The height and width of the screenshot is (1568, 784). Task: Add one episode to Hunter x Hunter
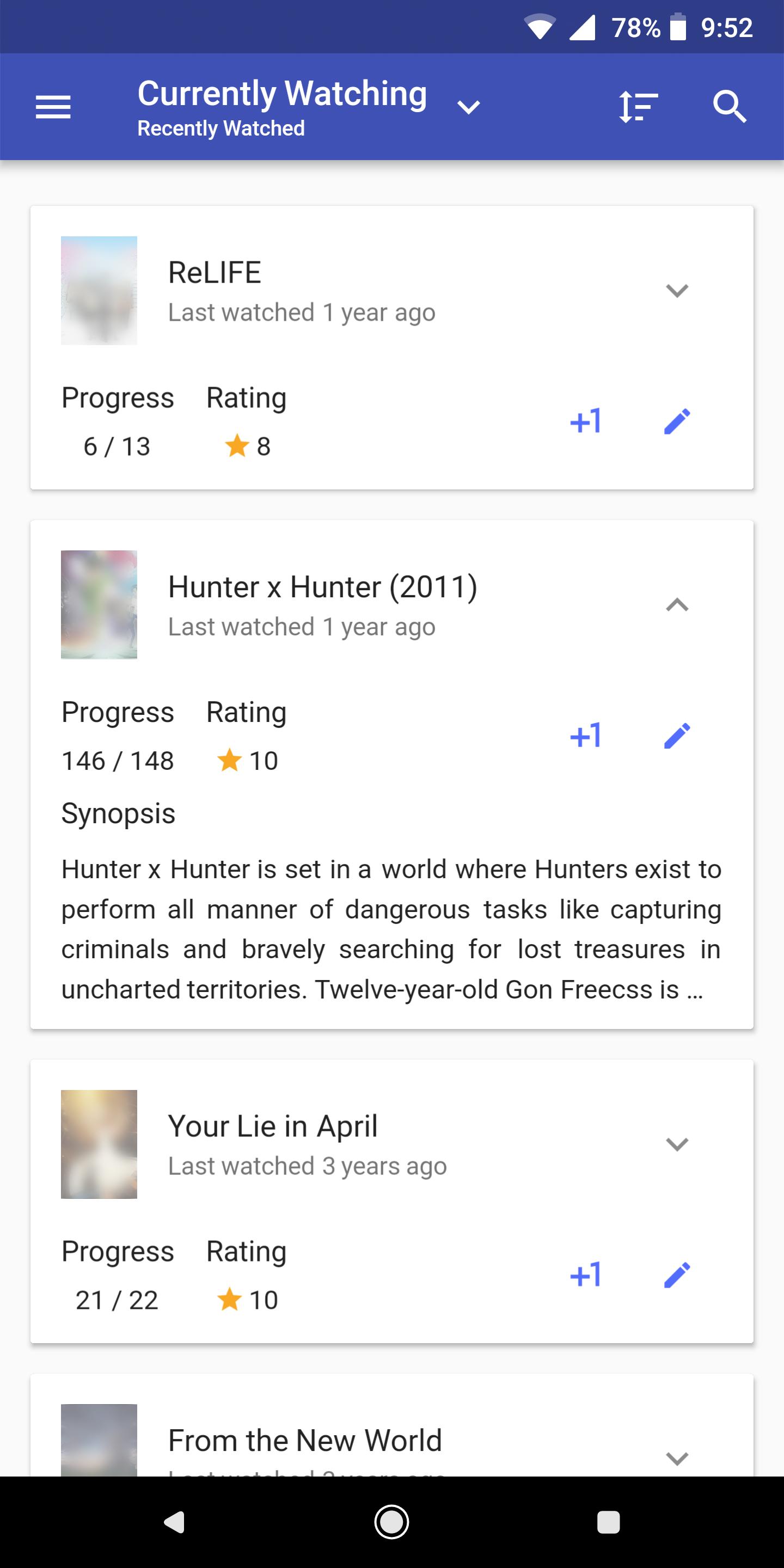point(586,736)
